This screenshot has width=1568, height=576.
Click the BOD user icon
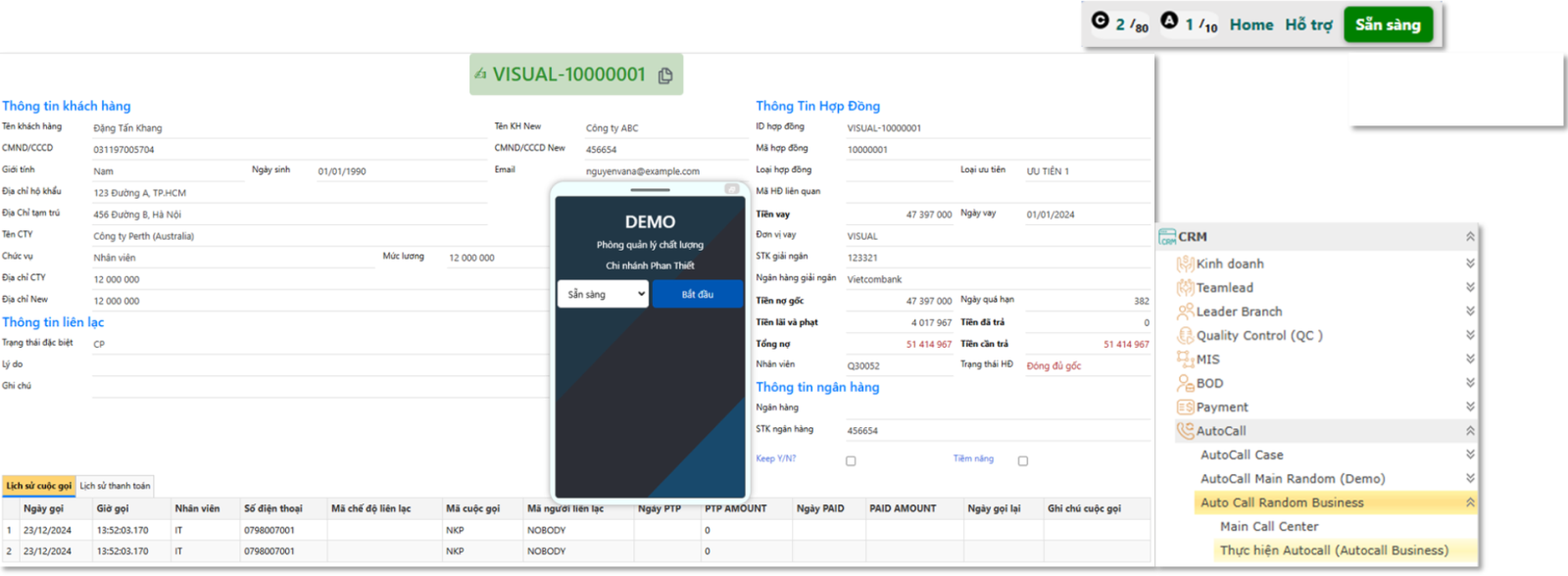1185,384
